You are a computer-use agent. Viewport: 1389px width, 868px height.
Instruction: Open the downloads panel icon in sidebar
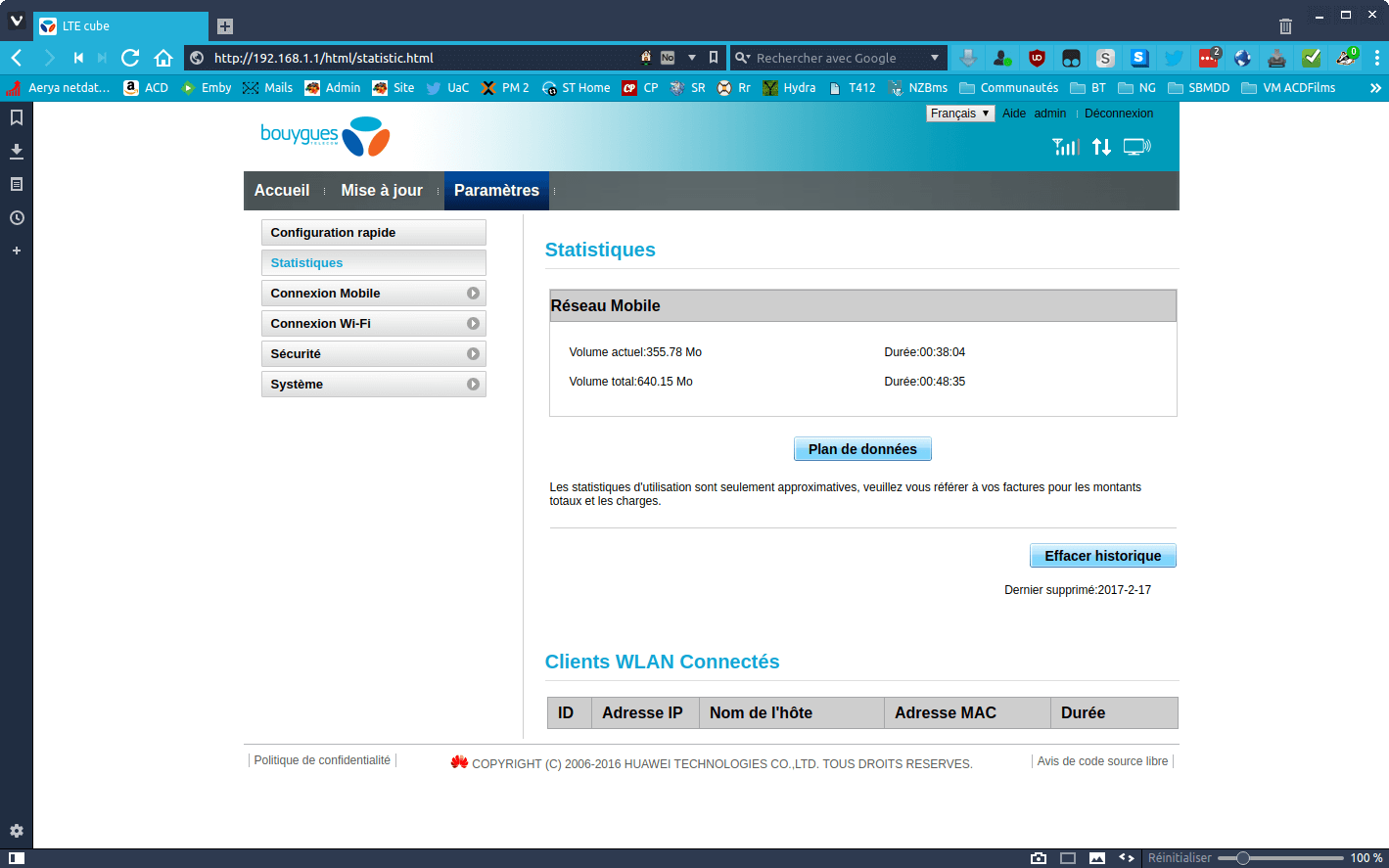(x=17, y=151)
